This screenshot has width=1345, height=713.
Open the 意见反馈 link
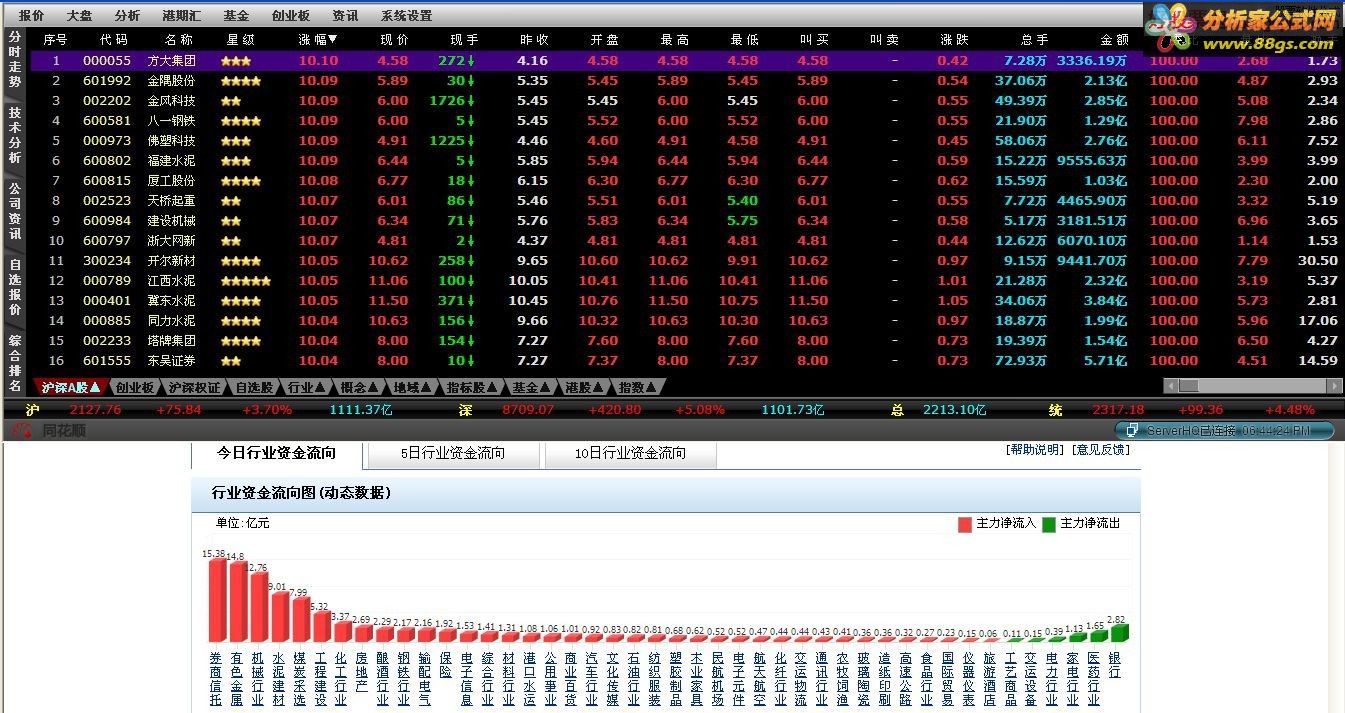pyautogui.click(x=1100, y=450)
